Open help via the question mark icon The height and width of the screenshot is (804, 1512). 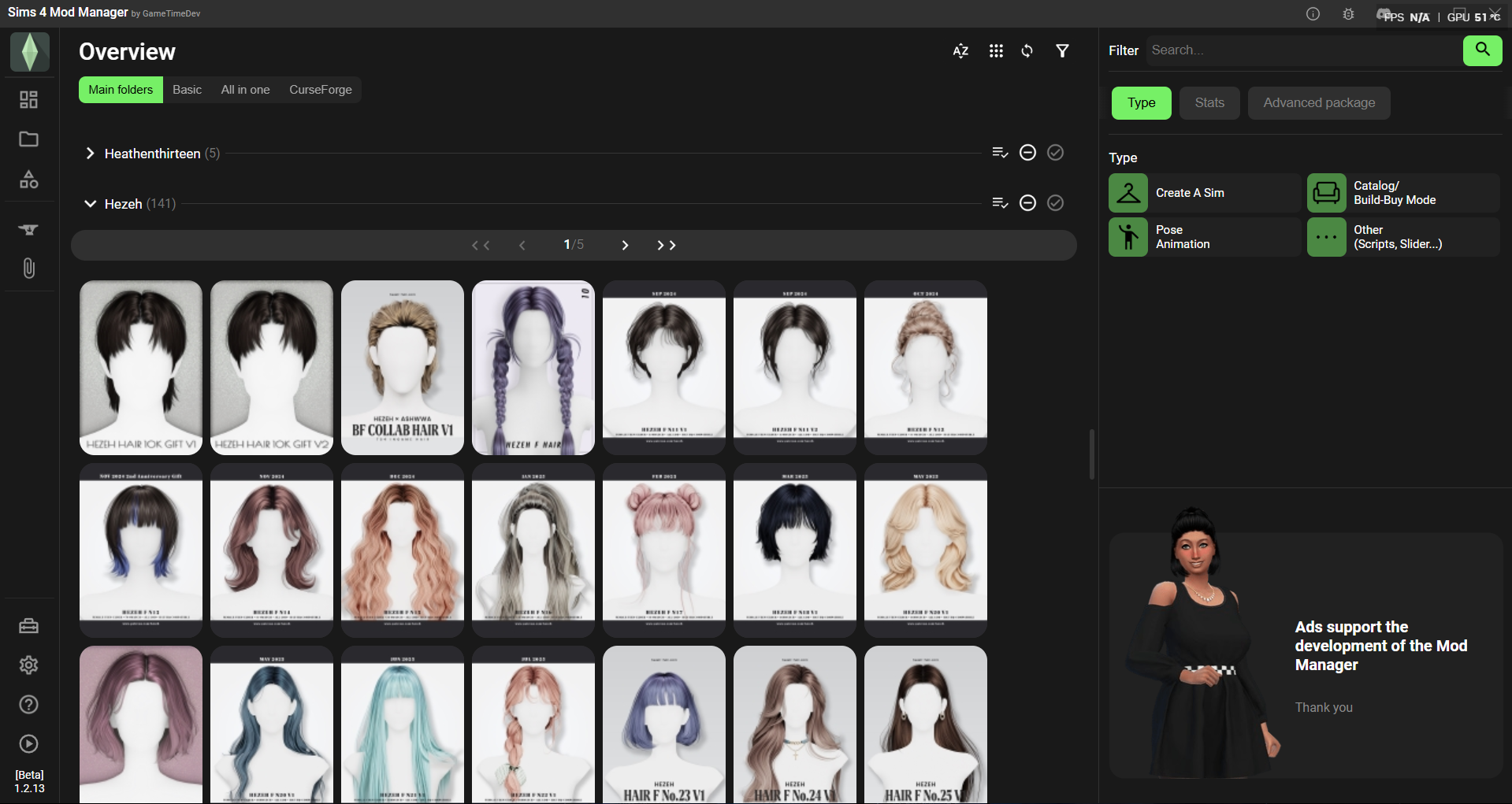29,705
